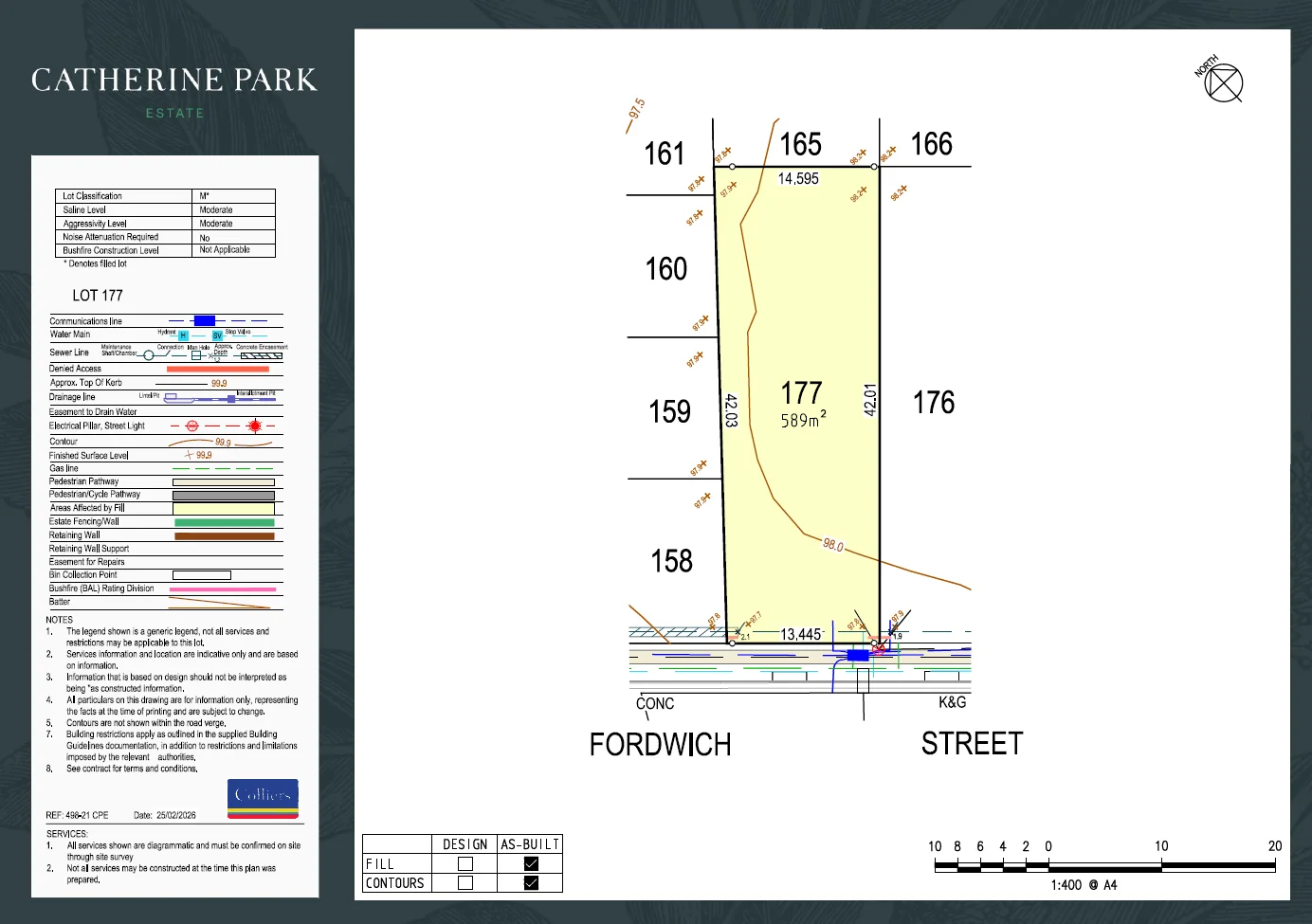Click the 1:400 scale bar

pyautogui.click(x=1104, y=865)
